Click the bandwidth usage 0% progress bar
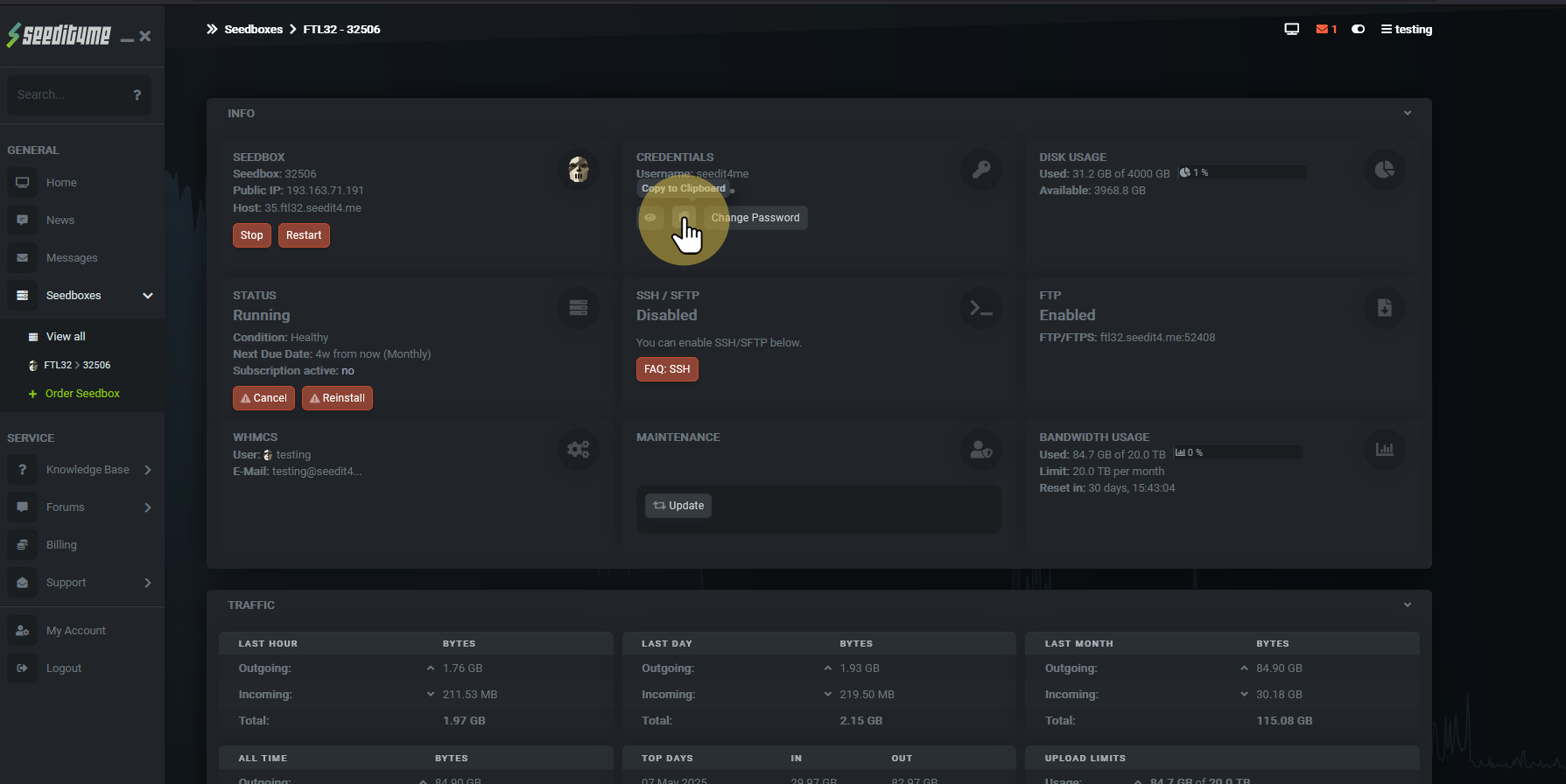 pos(1237,453)
